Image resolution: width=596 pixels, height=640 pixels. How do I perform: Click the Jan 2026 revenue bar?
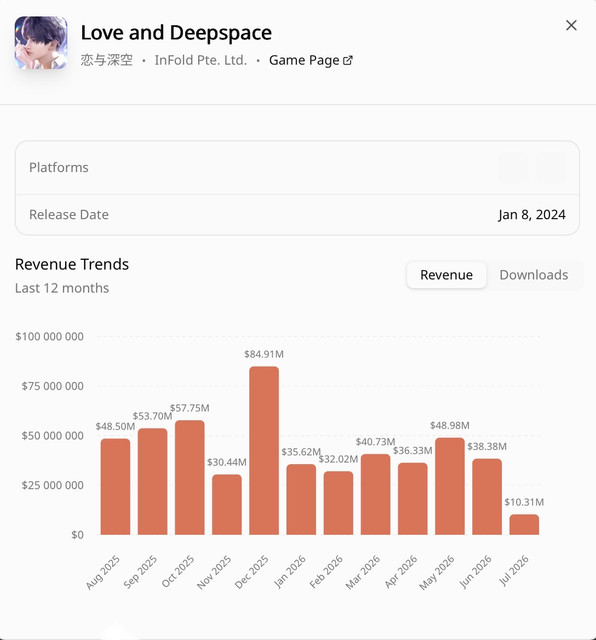tap(301, 500)
